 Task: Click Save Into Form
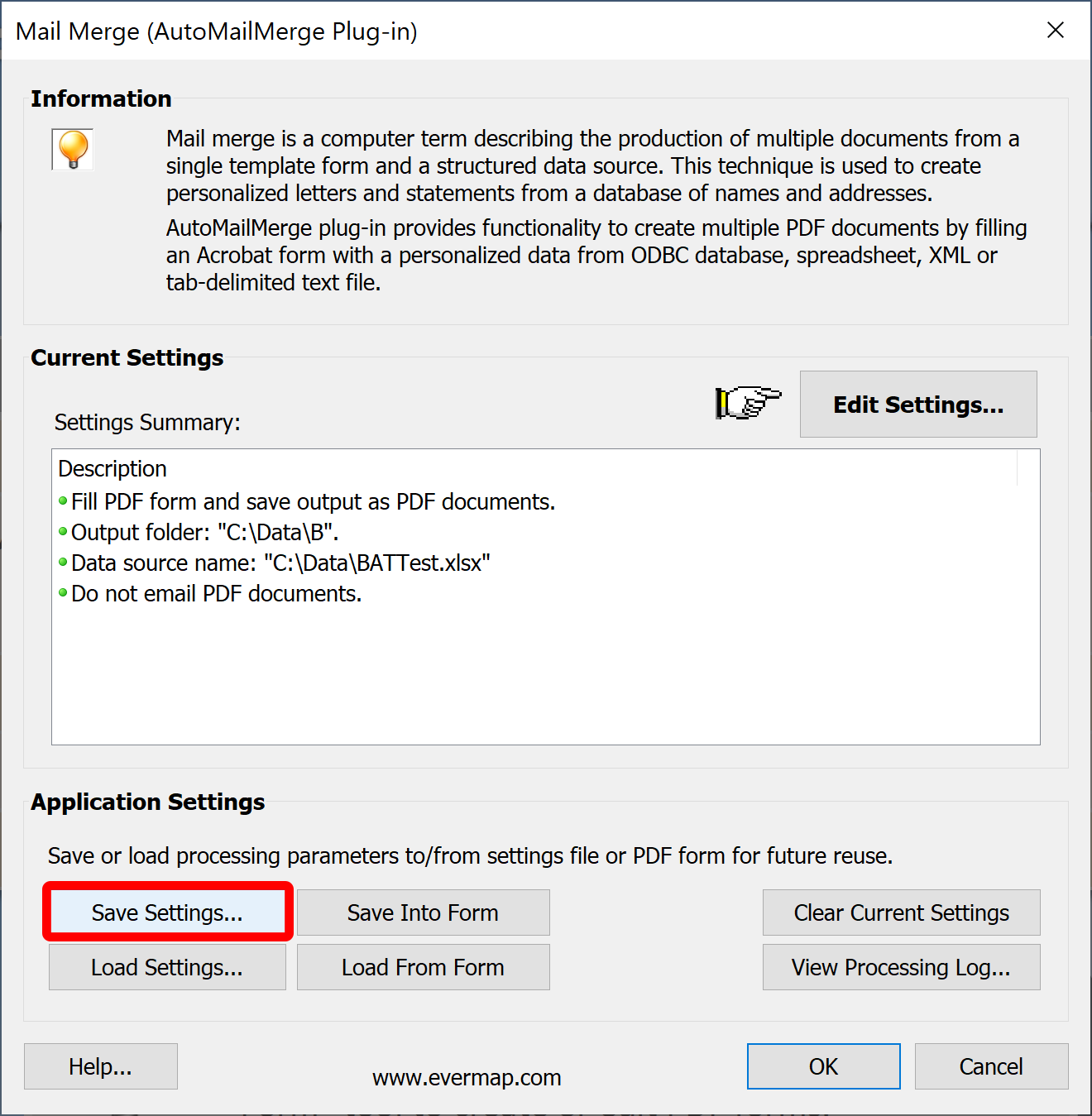[x=423, y=912]
